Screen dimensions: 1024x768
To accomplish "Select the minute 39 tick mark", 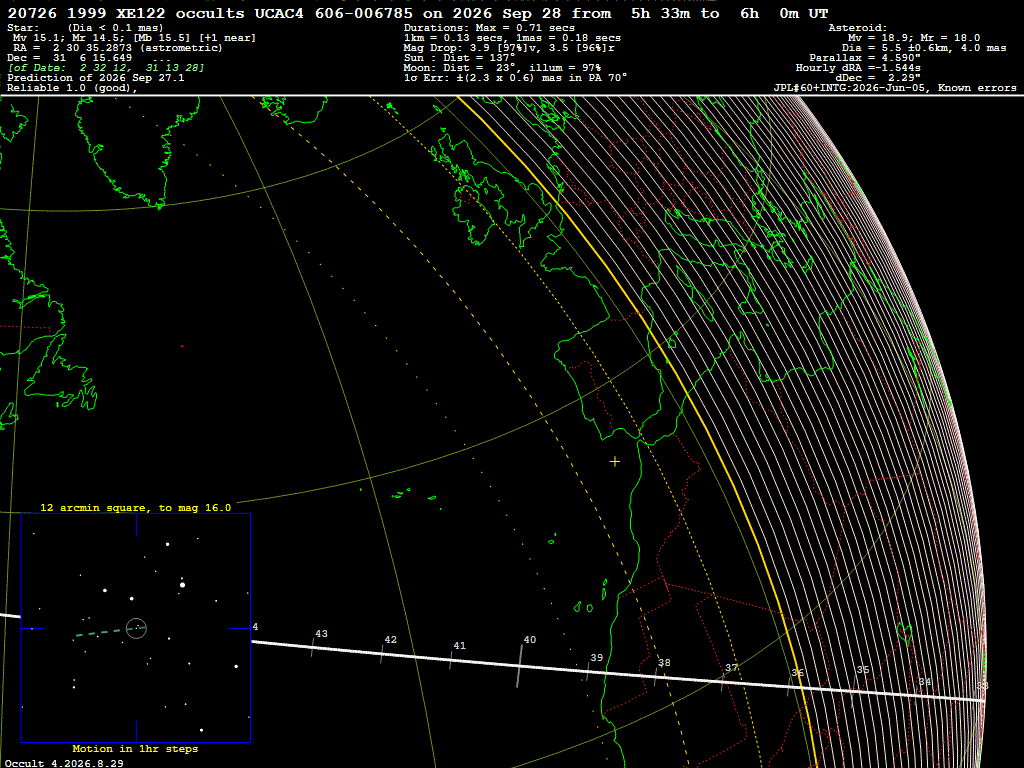I will [588, 671].
